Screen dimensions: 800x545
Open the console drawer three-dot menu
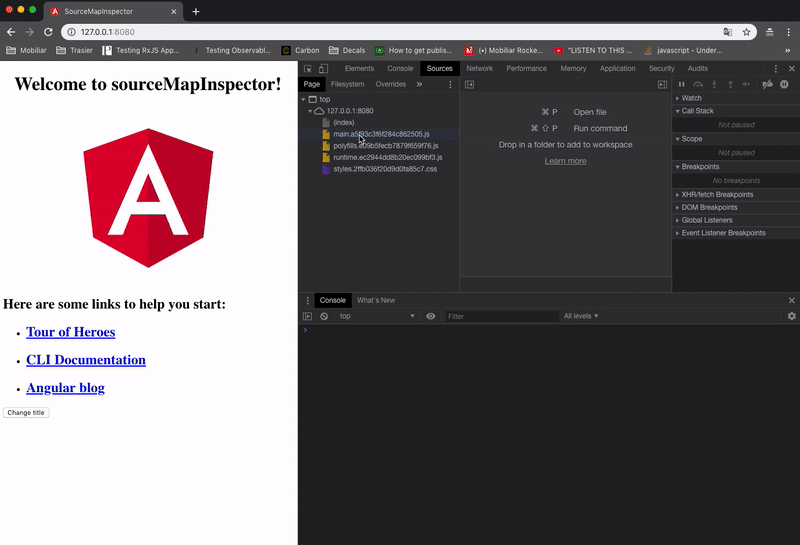click(307, 300)
